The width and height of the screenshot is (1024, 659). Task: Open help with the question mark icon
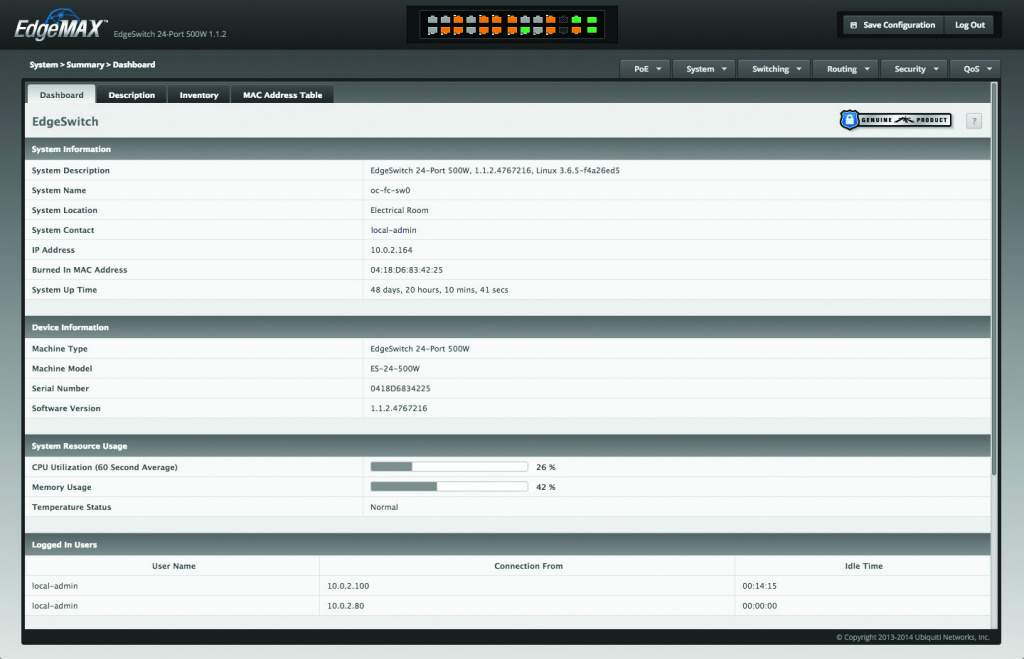pos(974,121)
